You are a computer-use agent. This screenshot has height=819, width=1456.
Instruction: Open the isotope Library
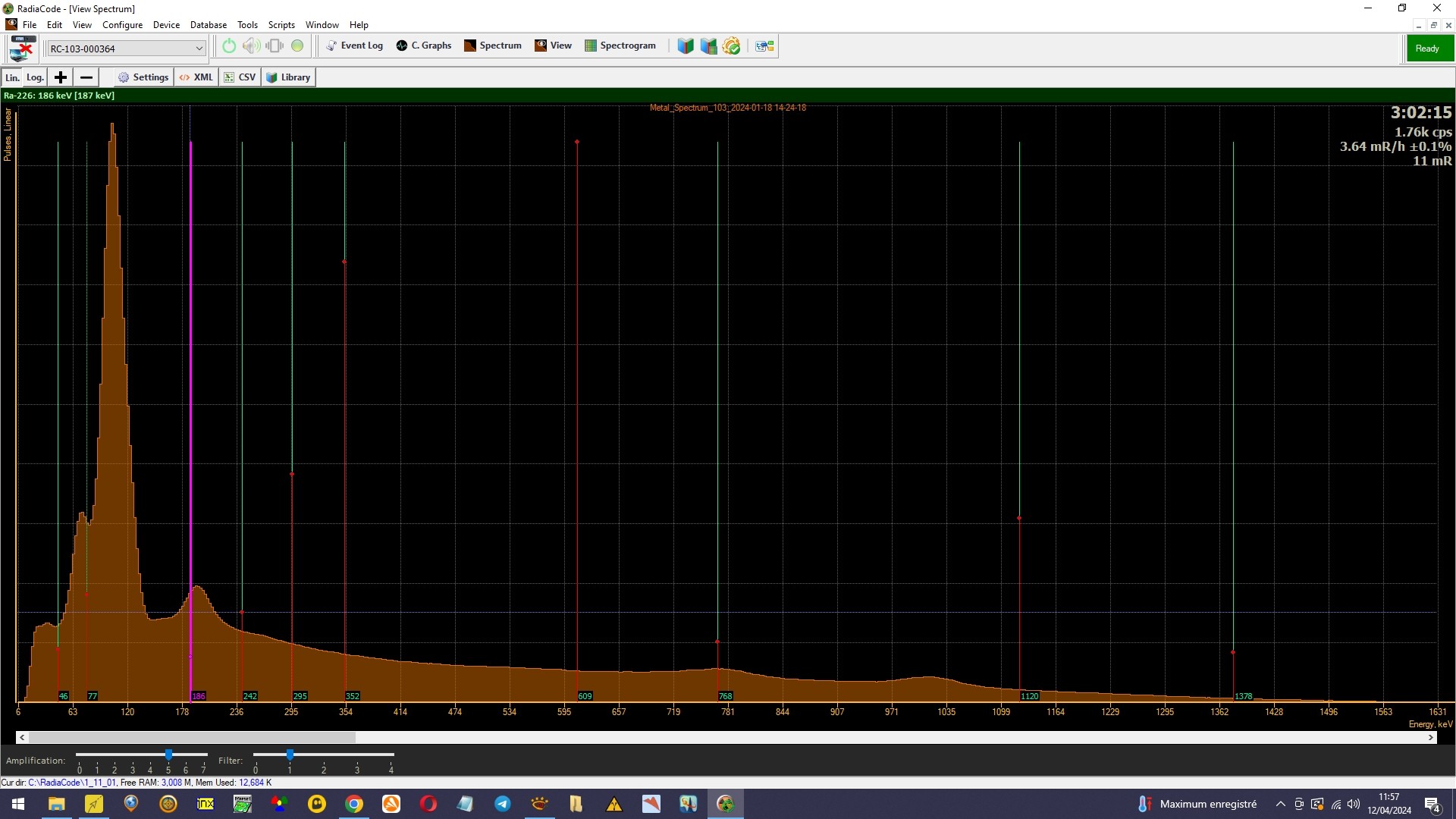(288, 77)
